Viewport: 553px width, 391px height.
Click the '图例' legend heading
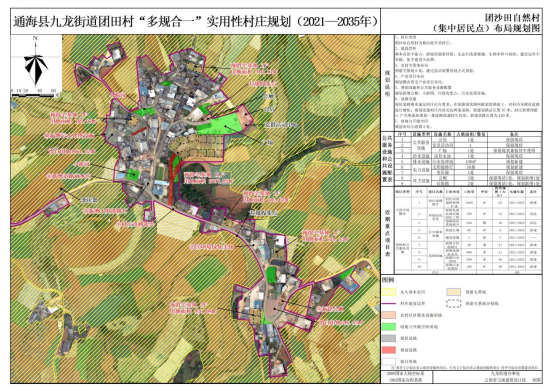(388, 280)
